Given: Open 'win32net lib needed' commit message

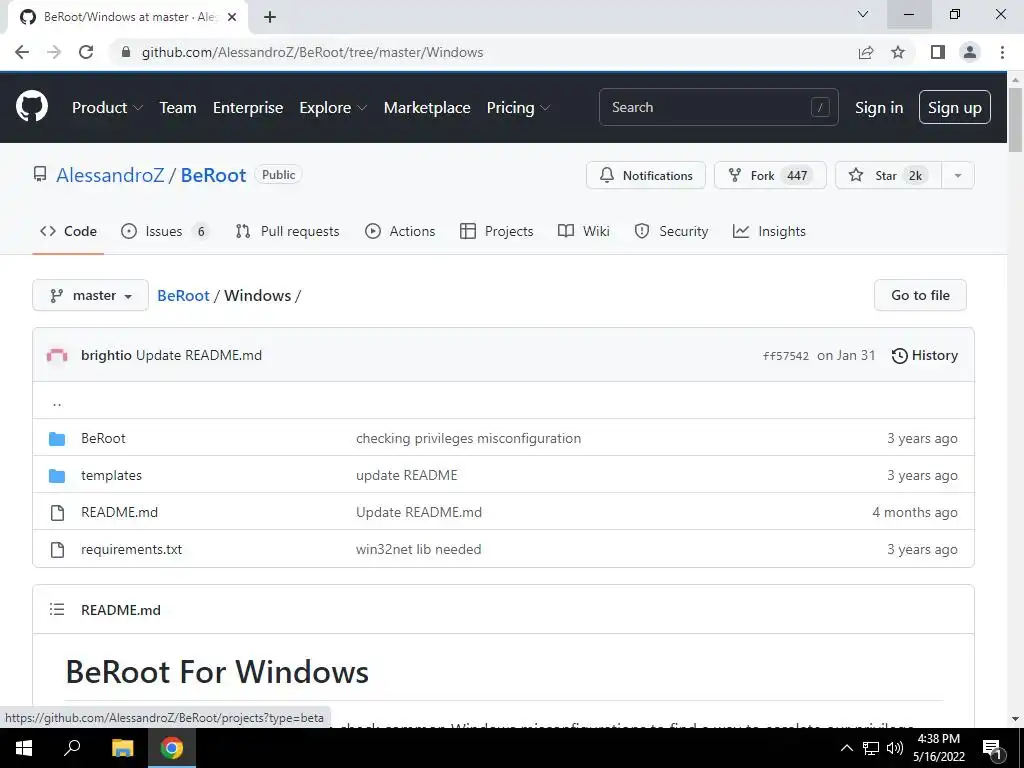Looking at the screenshot, I should click(x=419, y=550).
